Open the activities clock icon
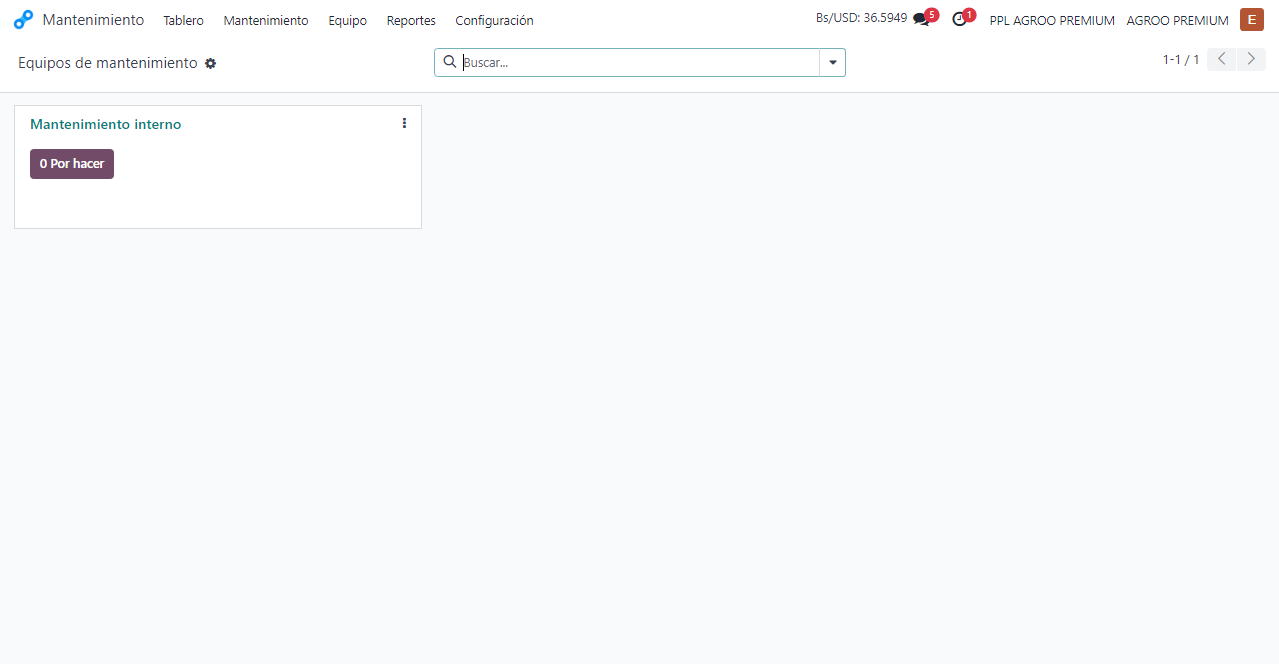This screenshot has height=664, width=1279. pos(959,20)
